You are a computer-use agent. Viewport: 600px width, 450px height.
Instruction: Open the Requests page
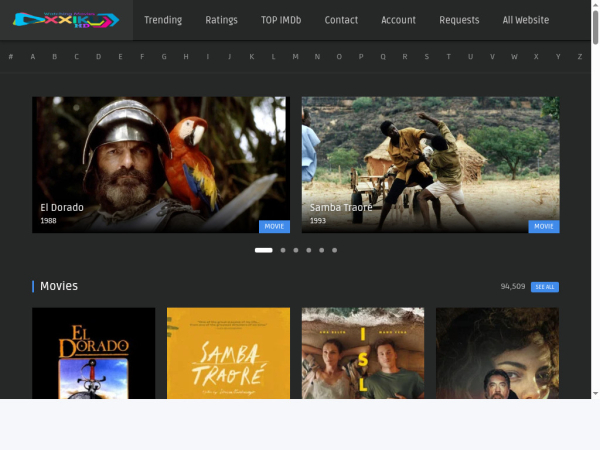click(x=459, y=20)
